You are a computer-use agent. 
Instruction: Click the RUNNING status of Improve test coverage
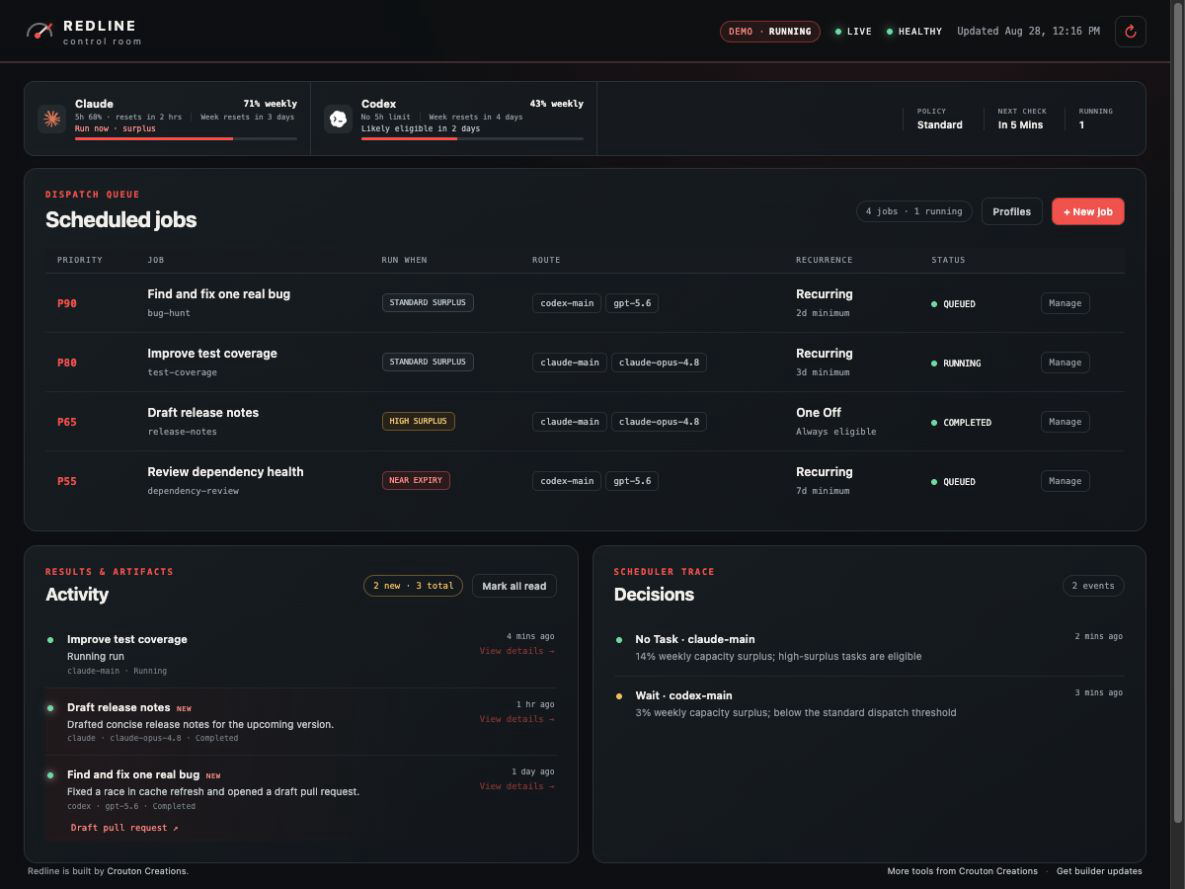tap(956, 364)
